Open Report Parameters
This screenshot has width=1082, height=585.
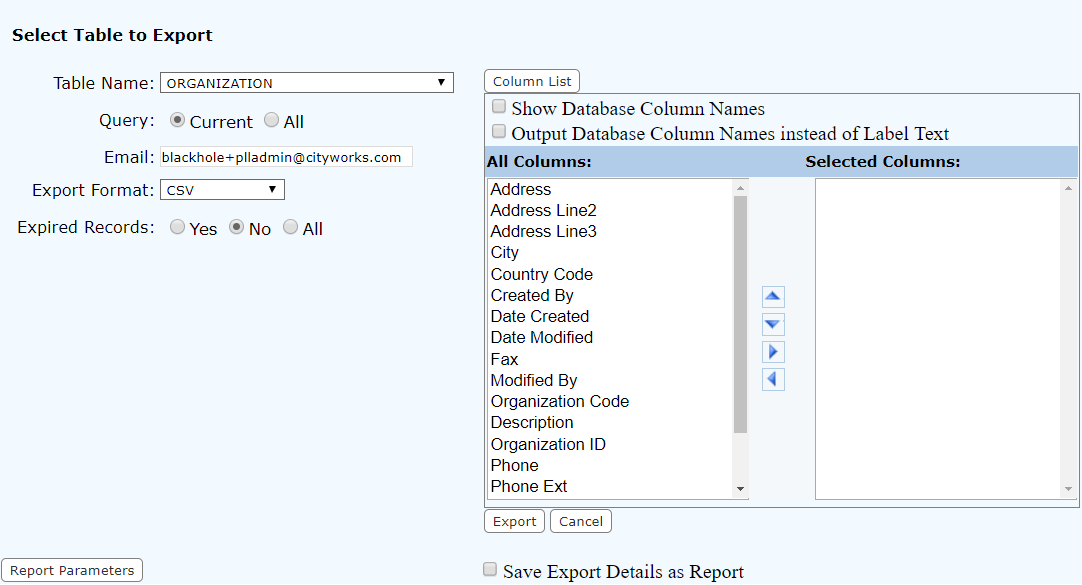pos(72,570)
